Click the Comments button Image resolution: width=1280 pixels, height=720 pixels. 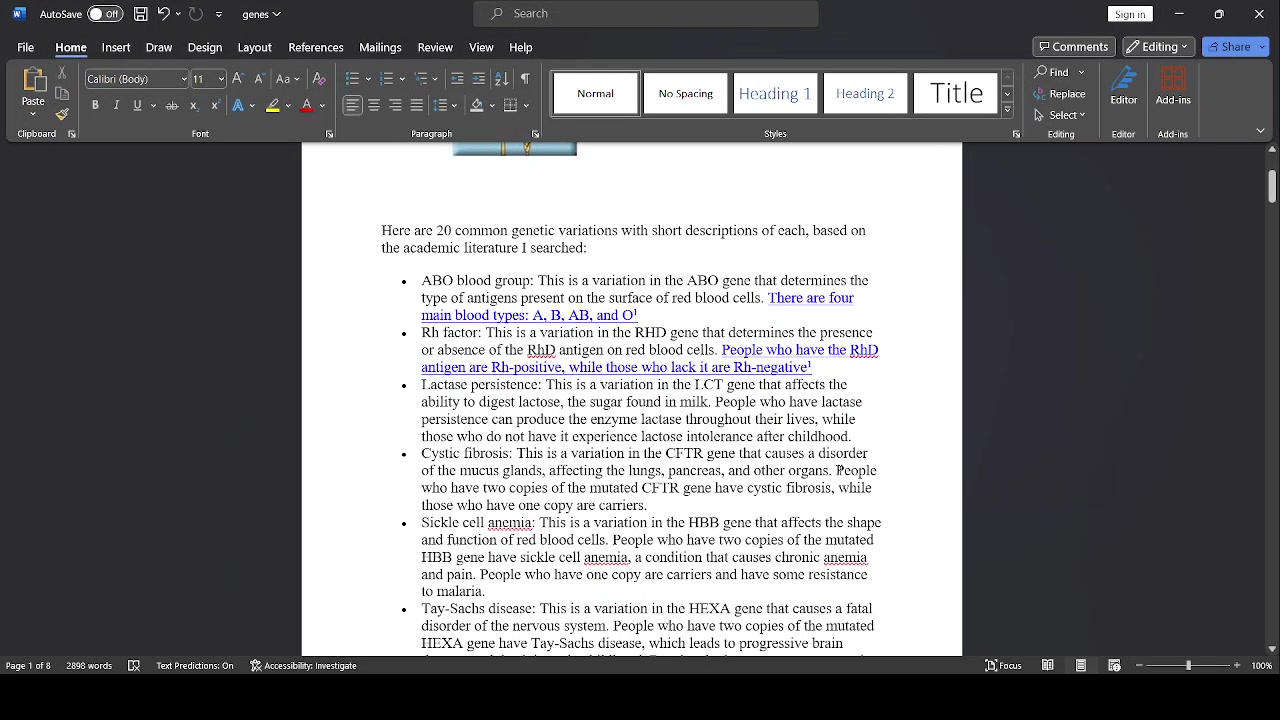point(1073,47)
